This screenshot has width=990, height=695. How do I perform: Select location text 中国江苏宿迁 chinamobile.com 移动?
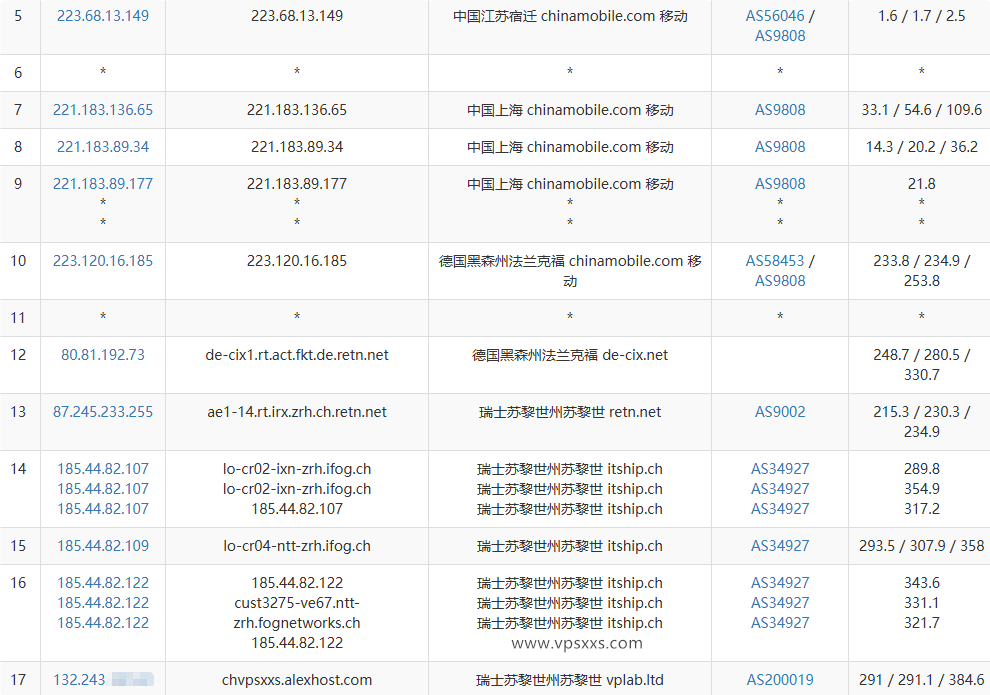[570, 16]
